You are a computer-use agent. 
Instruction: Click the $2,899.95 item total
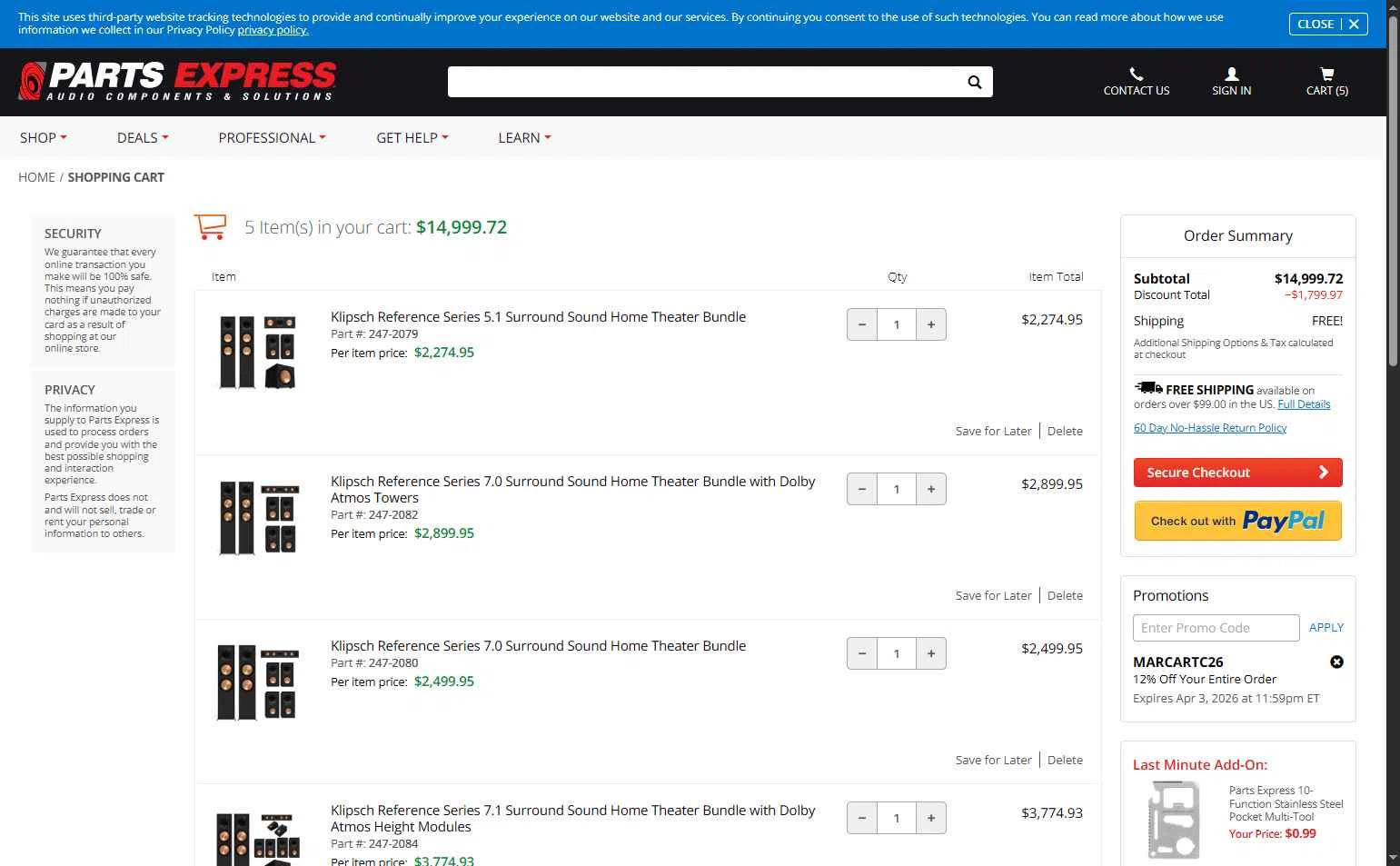1052,484
